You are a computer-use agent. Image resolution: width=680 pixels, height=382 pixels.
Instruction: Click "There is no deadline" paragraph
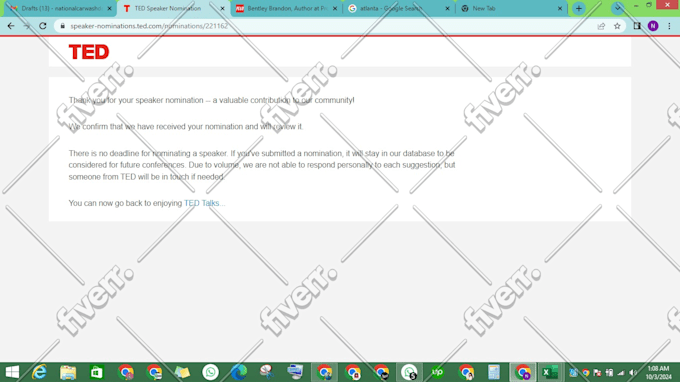point(262,165)
